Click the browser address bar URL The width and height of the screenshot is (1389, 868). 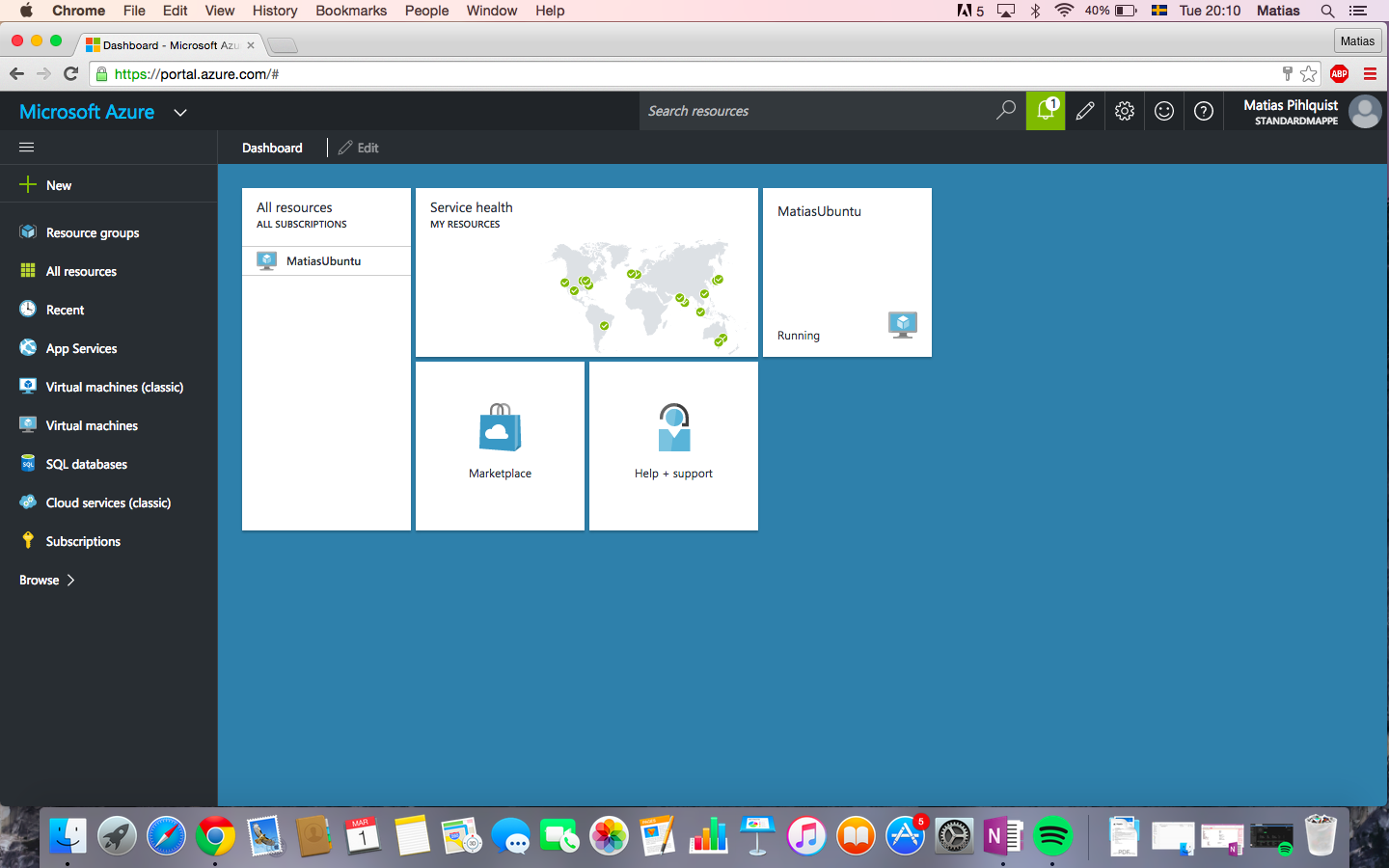197,74
